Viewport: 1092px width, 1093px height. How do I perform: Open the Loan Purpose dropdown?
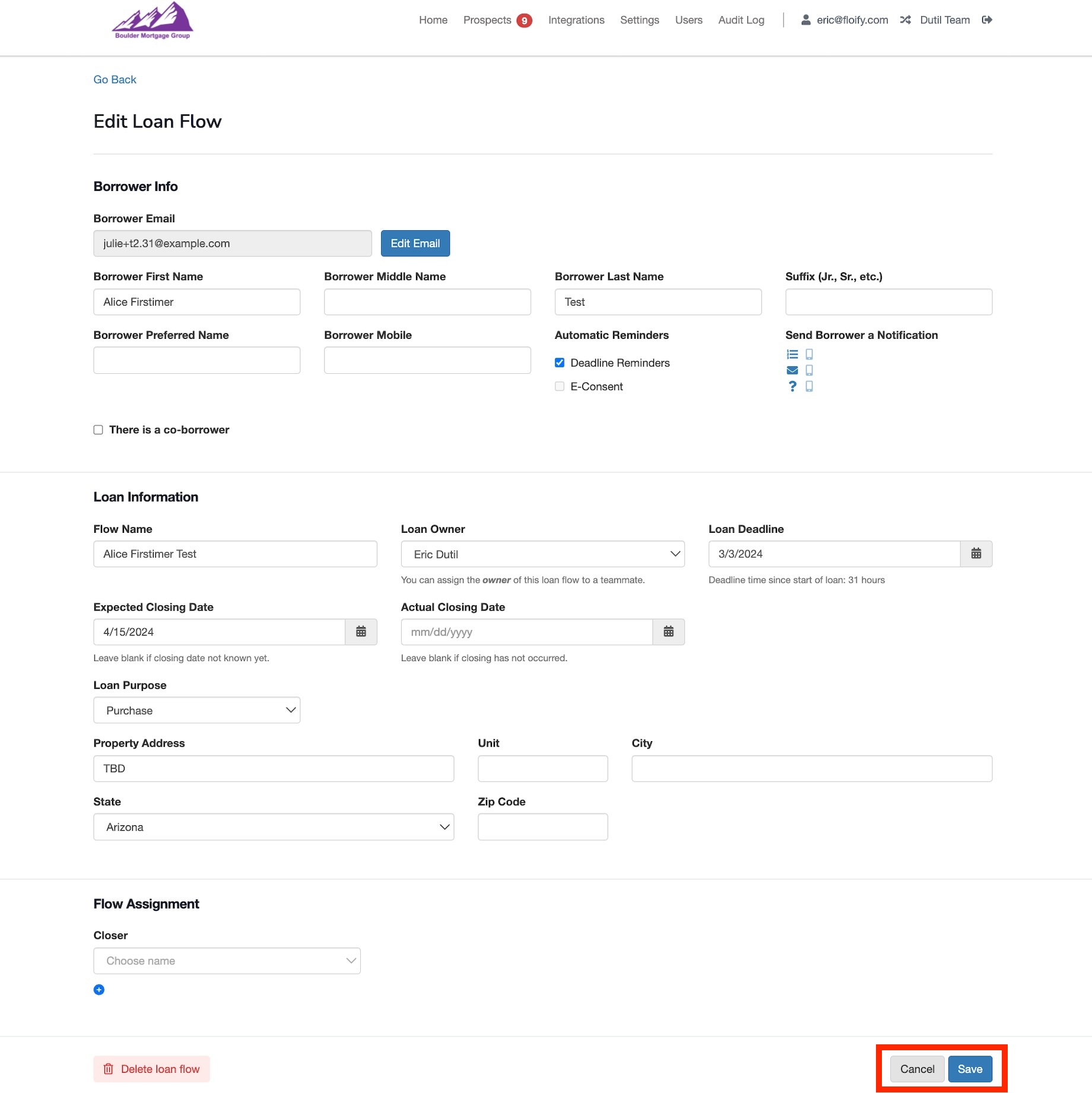click(196, 710)
